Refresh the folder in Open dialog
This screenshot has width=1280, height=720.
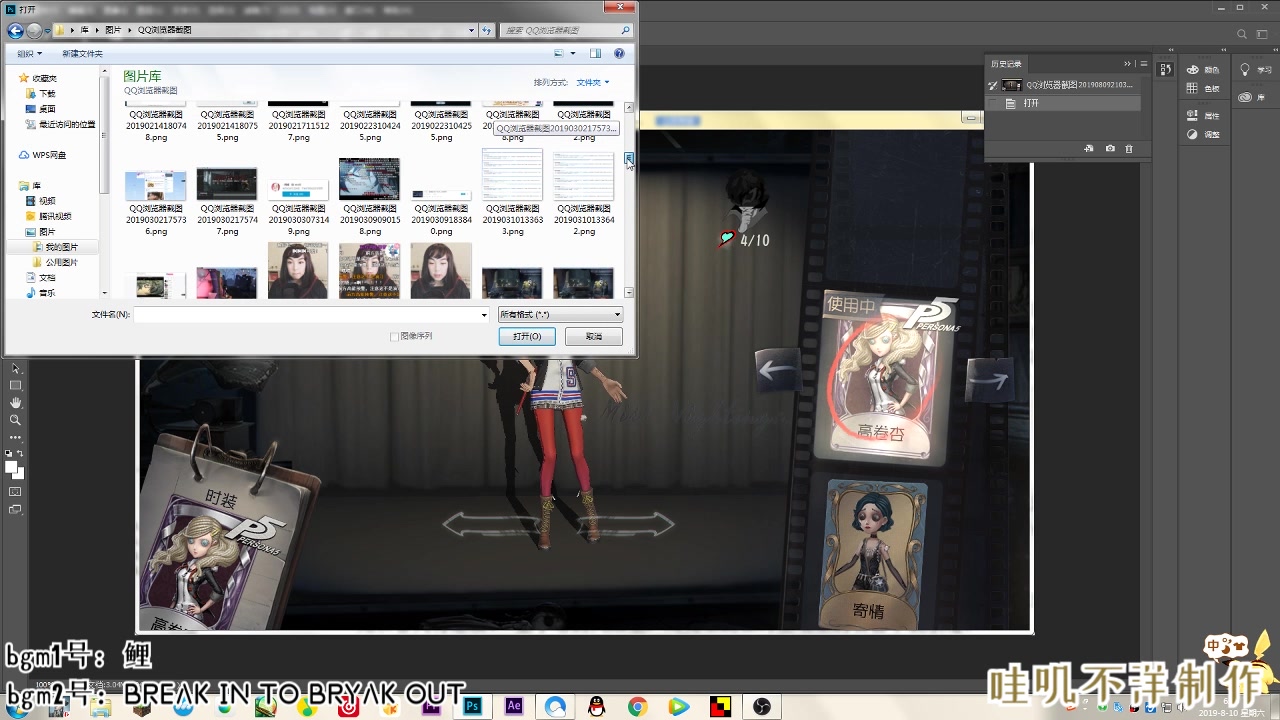coord(487,31)
